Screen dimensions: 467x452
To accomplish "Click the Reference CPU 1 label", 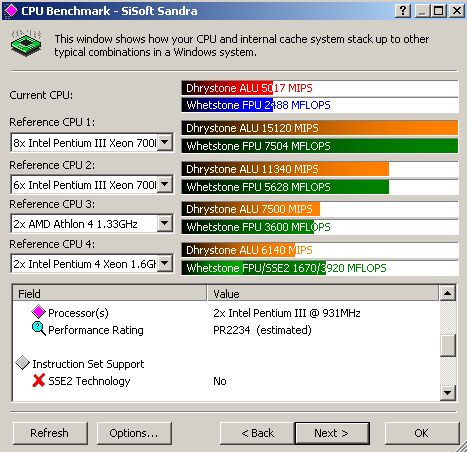I will coord(52,122).
